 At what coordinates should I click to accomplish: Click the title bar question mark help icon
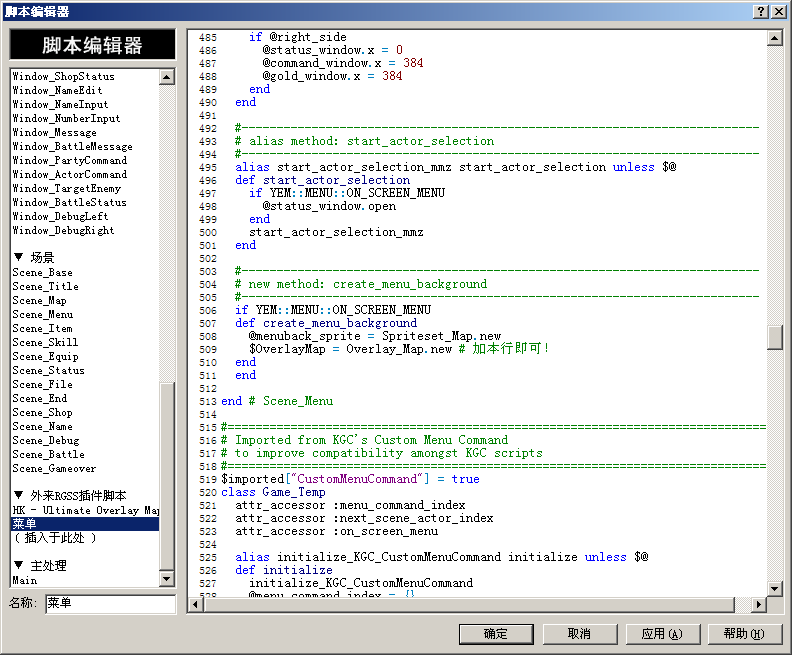pos(761,12)
